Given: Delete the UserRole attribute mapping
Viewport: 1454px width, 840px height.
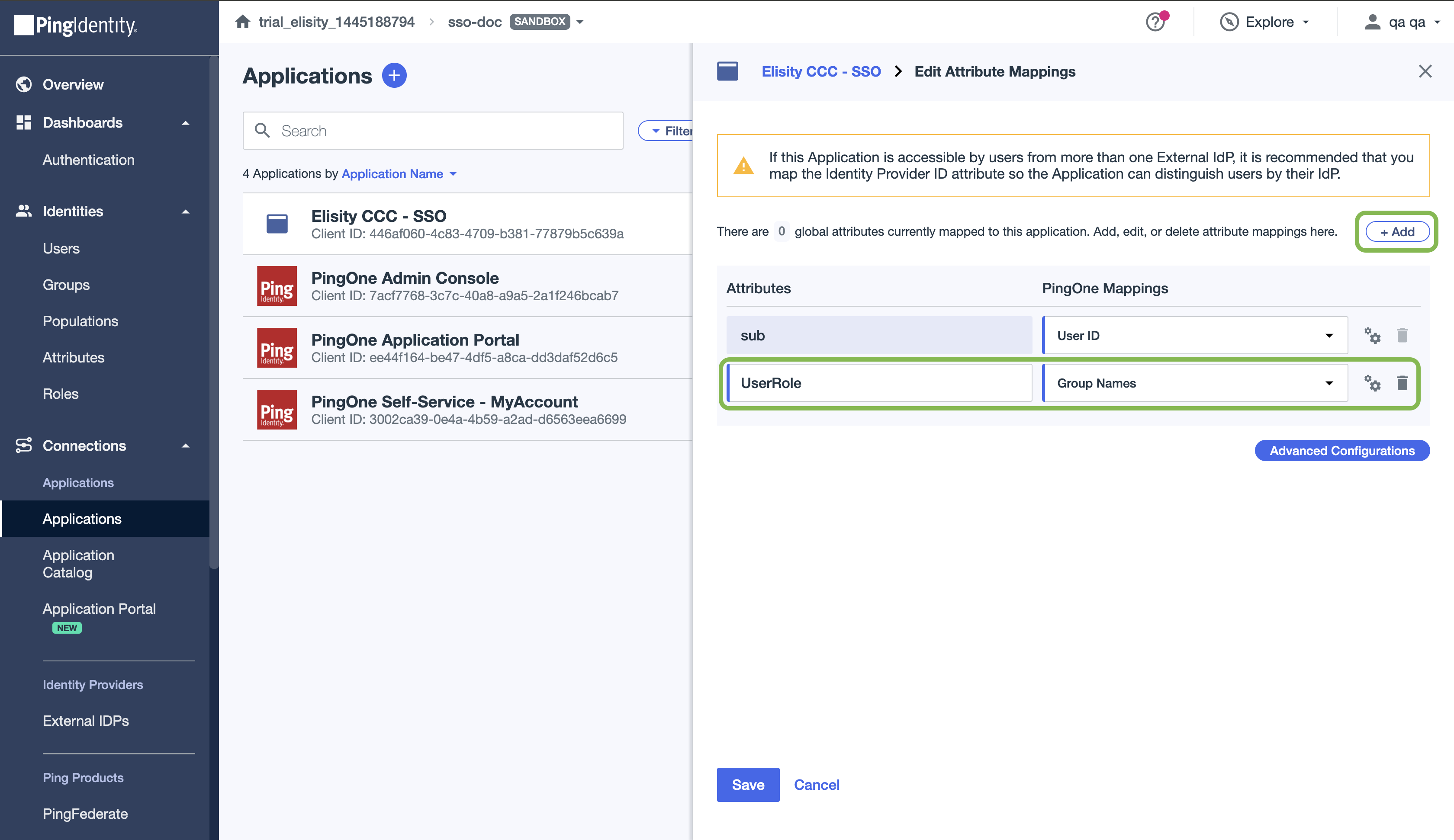Looking at the screenshot, I should pyautogui.click(x=1402, y=383).
